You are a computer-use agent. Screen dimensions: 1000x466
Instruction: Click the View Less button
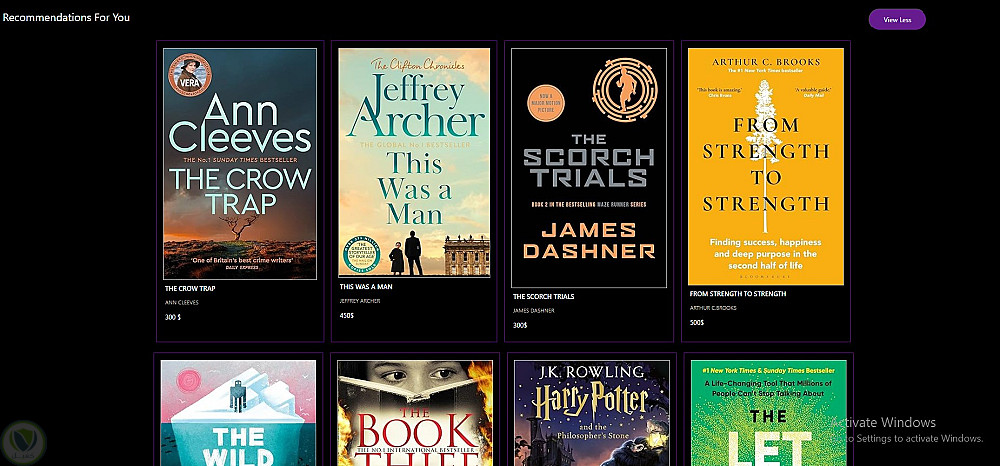pos(897,19)
